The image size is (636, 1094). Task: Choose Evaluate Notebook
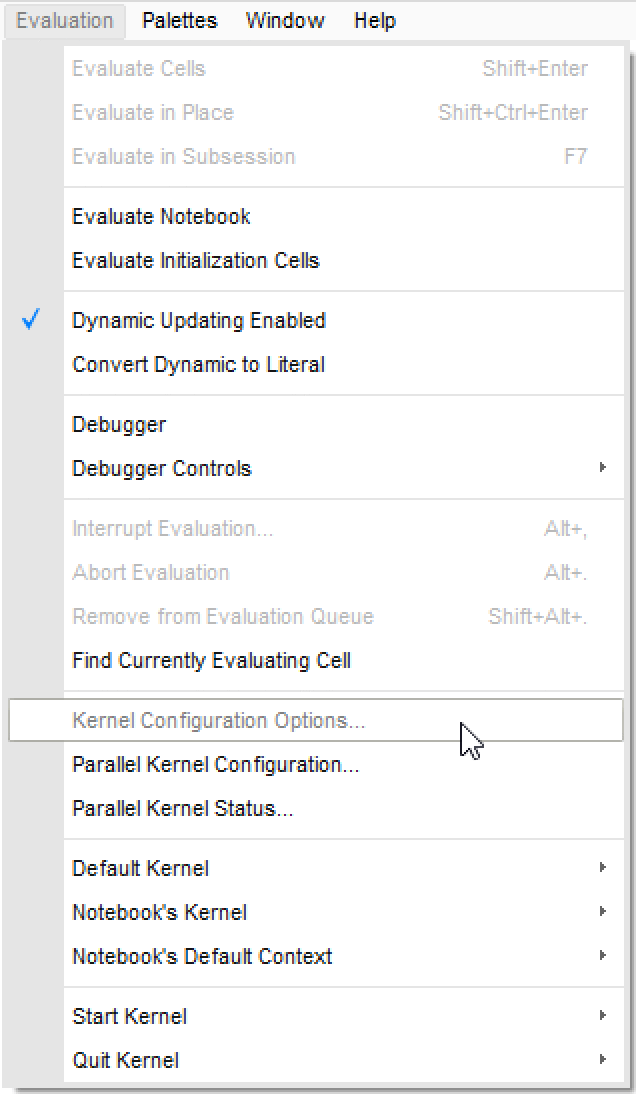[161, 216]
